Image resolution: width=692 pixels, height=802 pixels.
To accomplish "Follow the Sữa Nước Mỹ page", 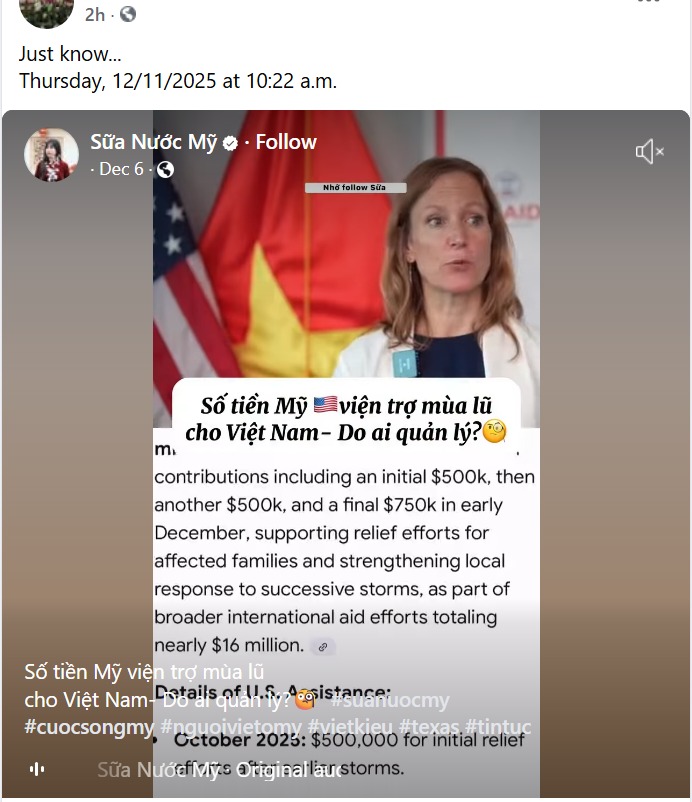I will click(x=286, y=142).
